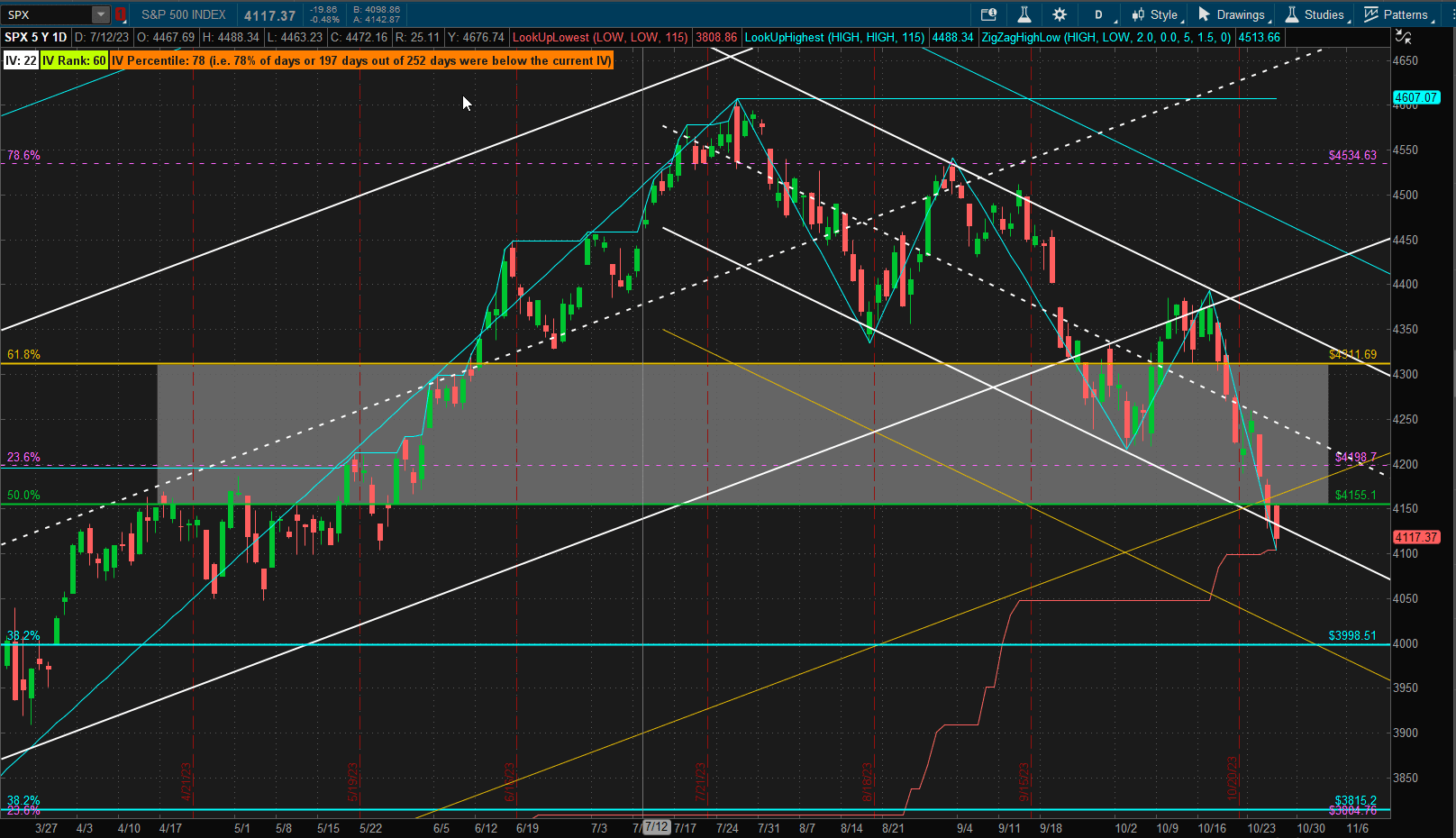
Task: Click the cyan 4607.07 price bubble
Action: [x=1416, y=97]
